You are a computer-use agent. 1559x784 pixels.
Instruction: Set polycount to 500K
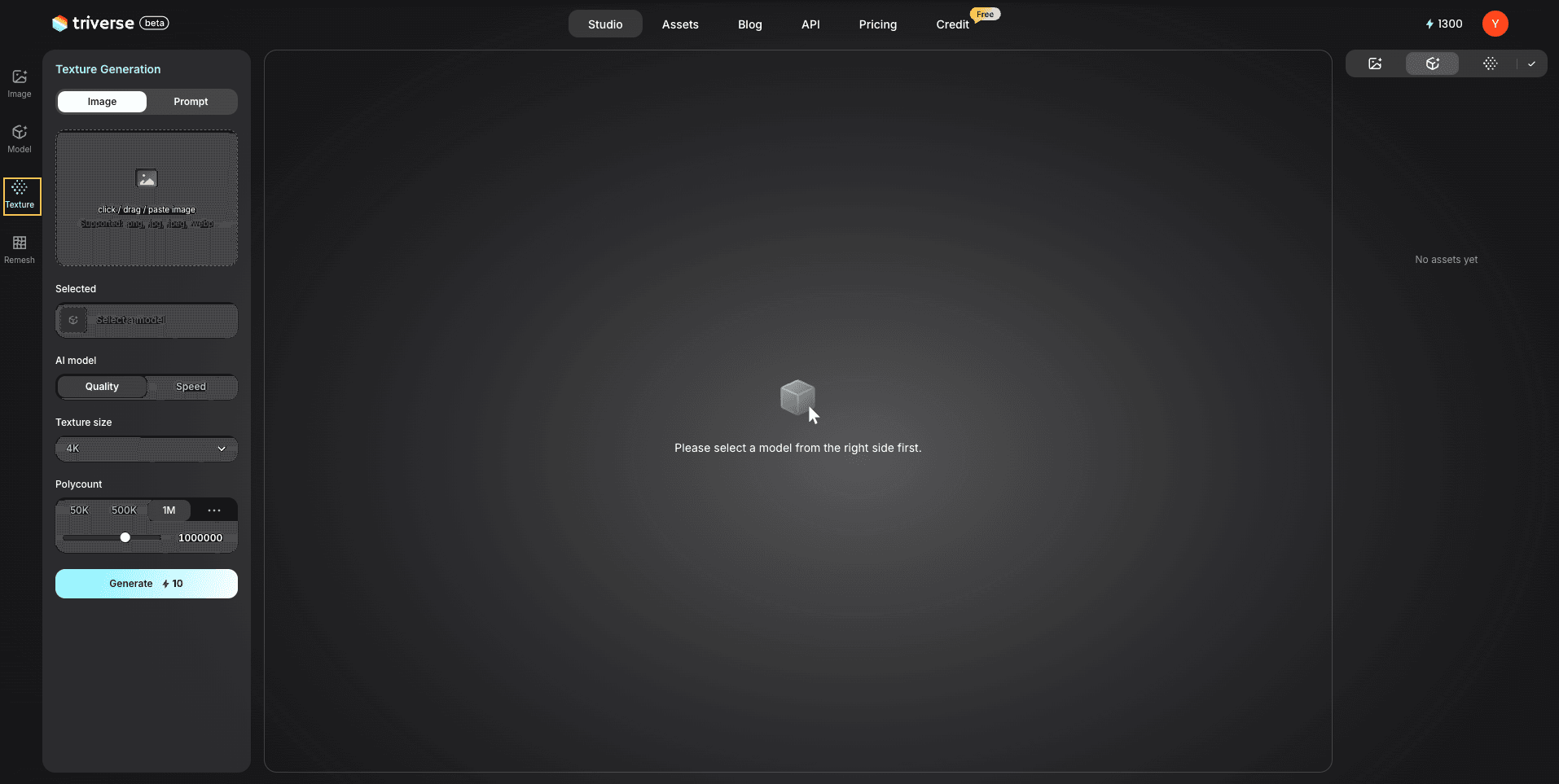point(124,510)
